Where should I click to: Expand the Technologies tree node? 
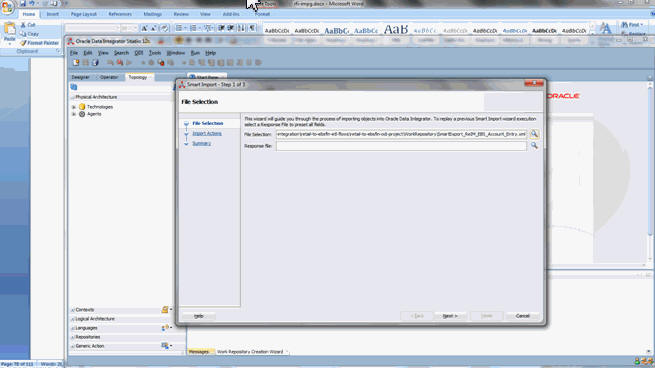74,107
